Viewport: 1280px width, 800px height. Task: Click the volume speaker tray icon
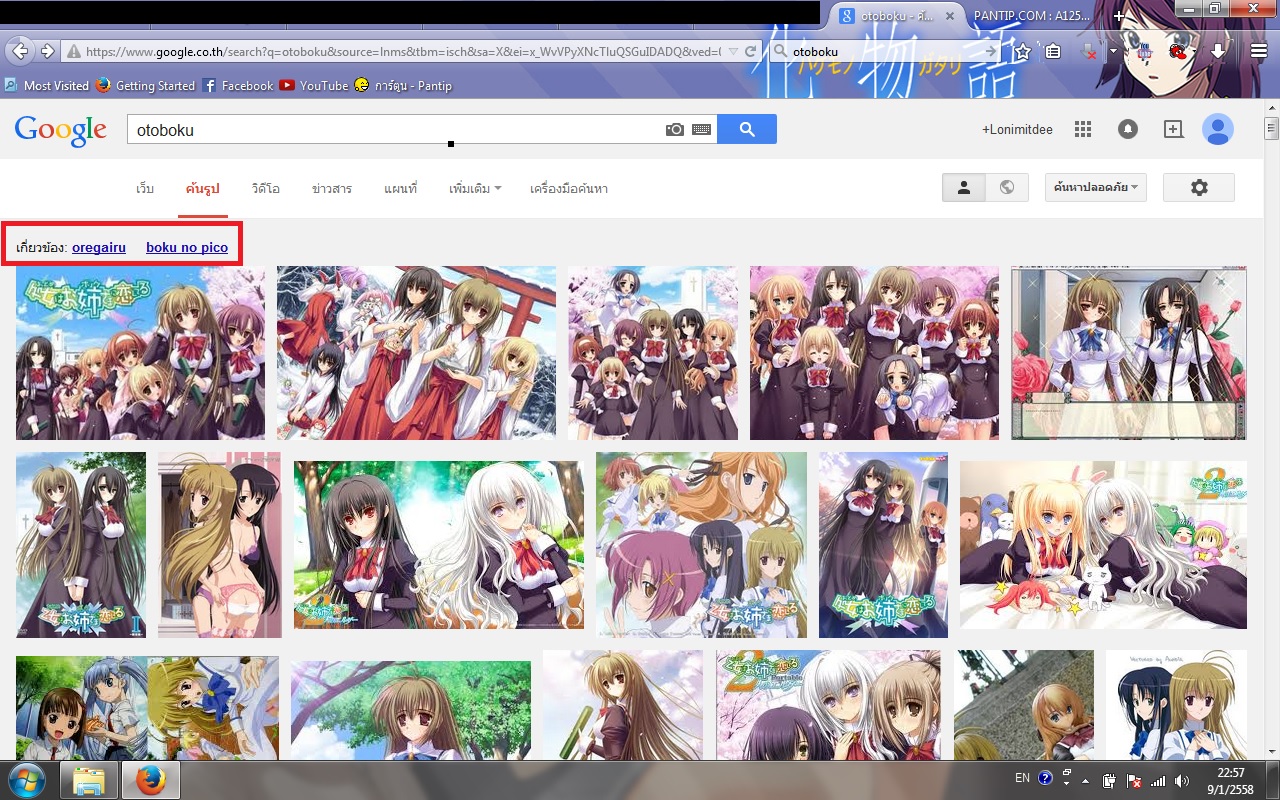[1181, 780]
